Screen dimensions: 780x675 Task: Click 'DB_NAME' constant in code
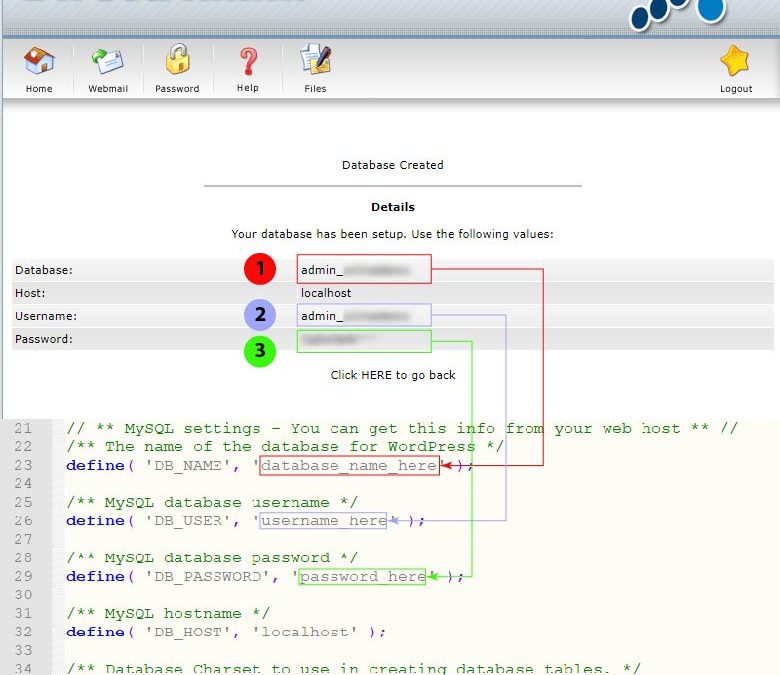tap(188, 466)
